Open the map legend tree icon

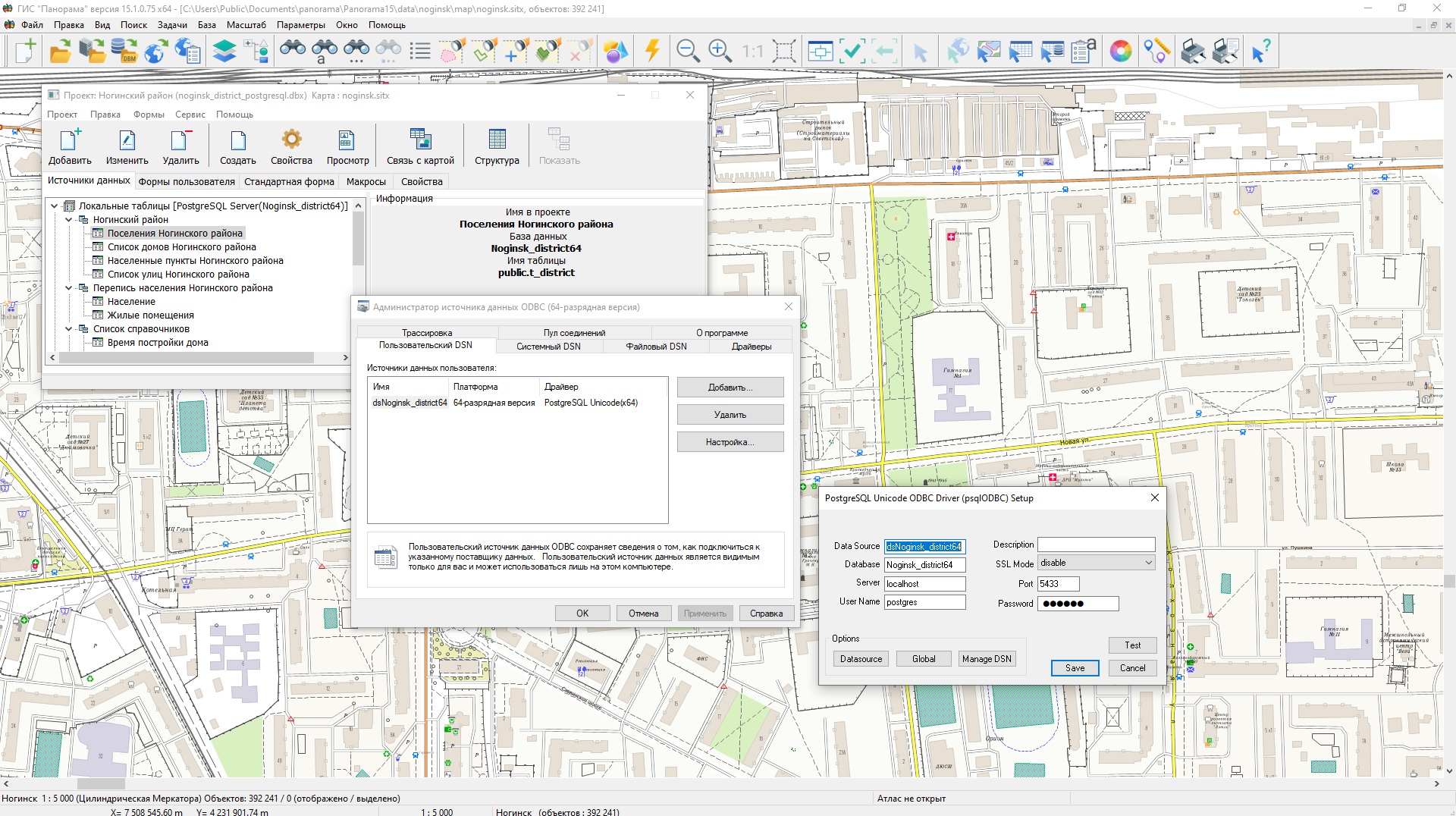coord(256,52)
